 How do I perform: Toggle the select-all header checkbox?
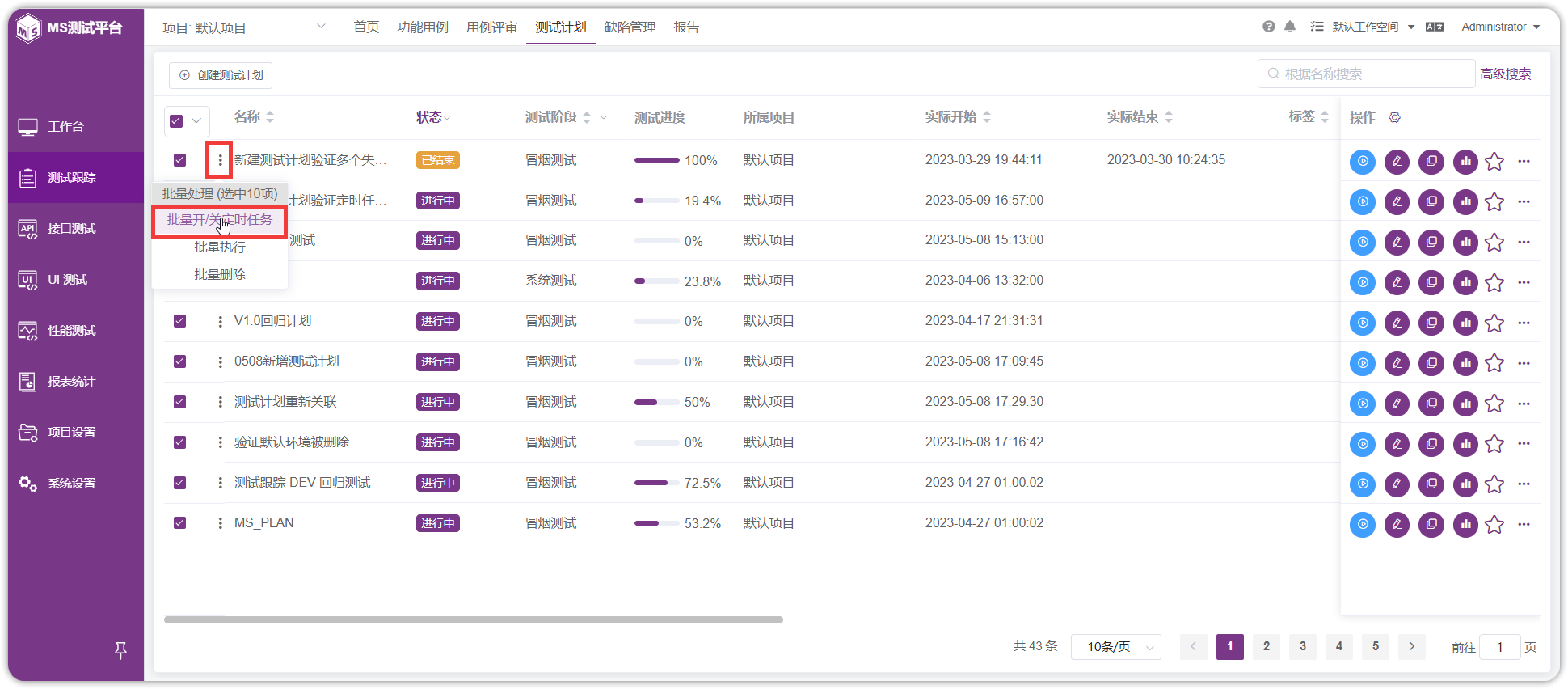coord(176,121)
